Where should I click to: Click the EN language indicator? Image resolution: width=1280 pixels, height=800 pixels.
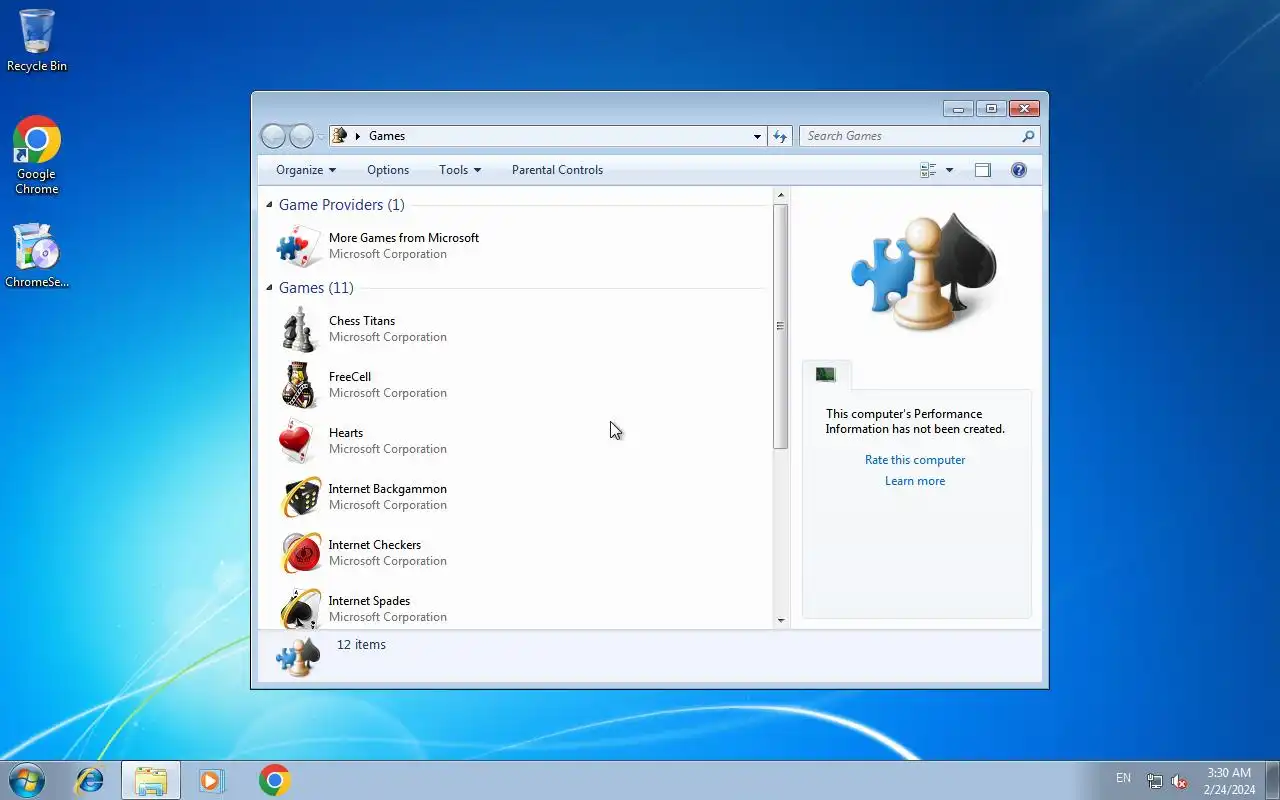(1124, 778)
